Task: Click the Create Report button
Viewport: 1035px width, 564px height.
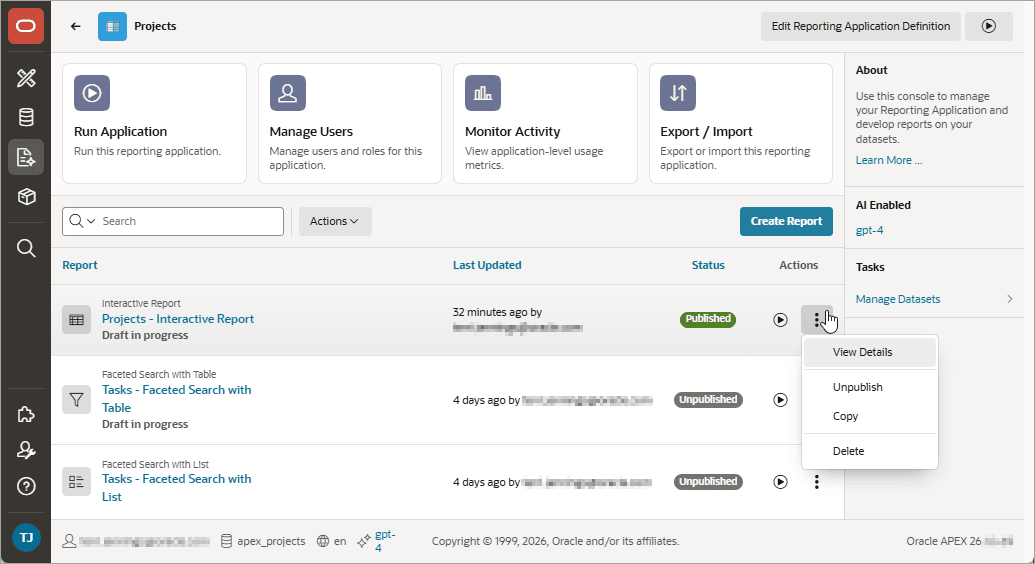Action: (786, 221)
